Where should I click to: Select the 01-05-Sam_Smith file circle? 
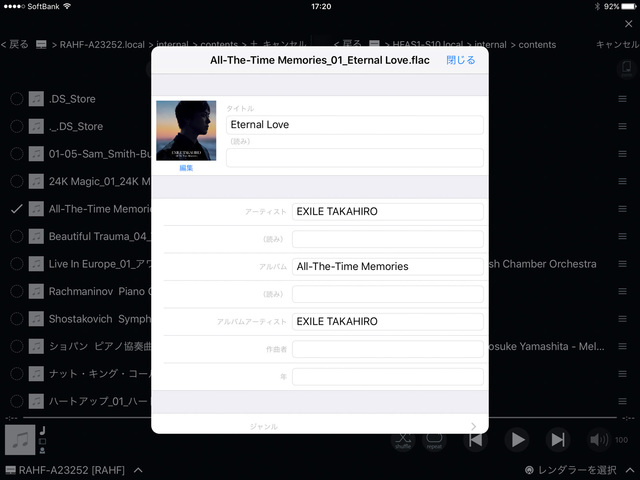tap(17, 154)
